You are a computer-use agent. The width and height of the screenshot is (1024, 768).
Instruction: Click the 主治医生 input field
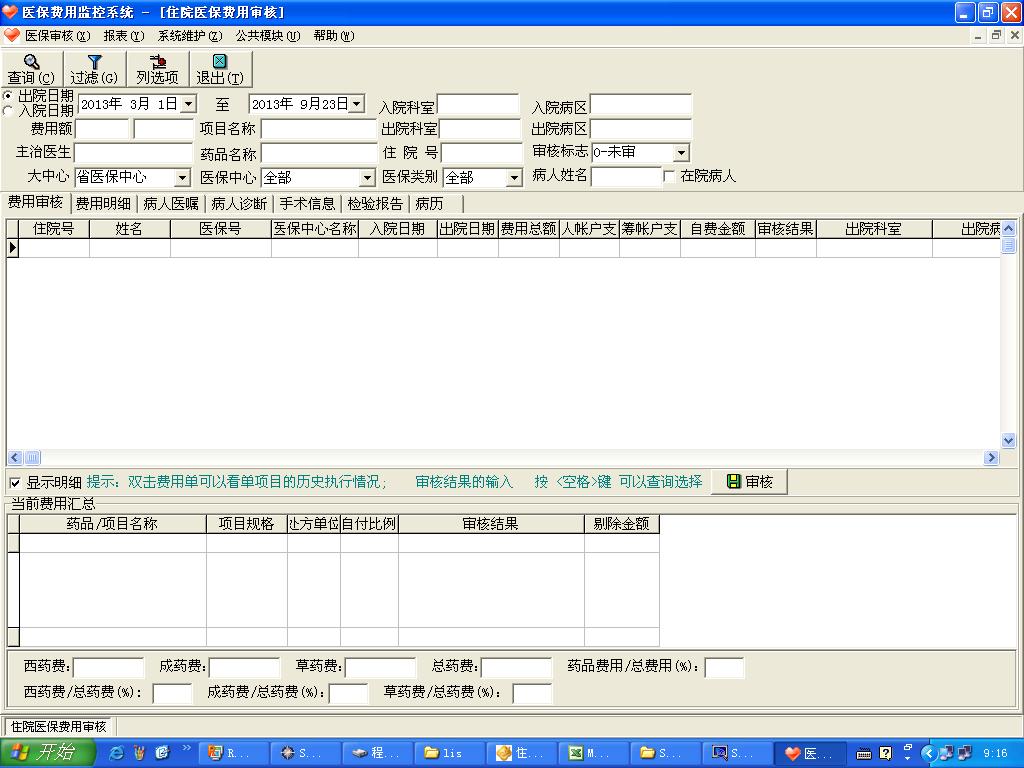[x=133, y=153]
